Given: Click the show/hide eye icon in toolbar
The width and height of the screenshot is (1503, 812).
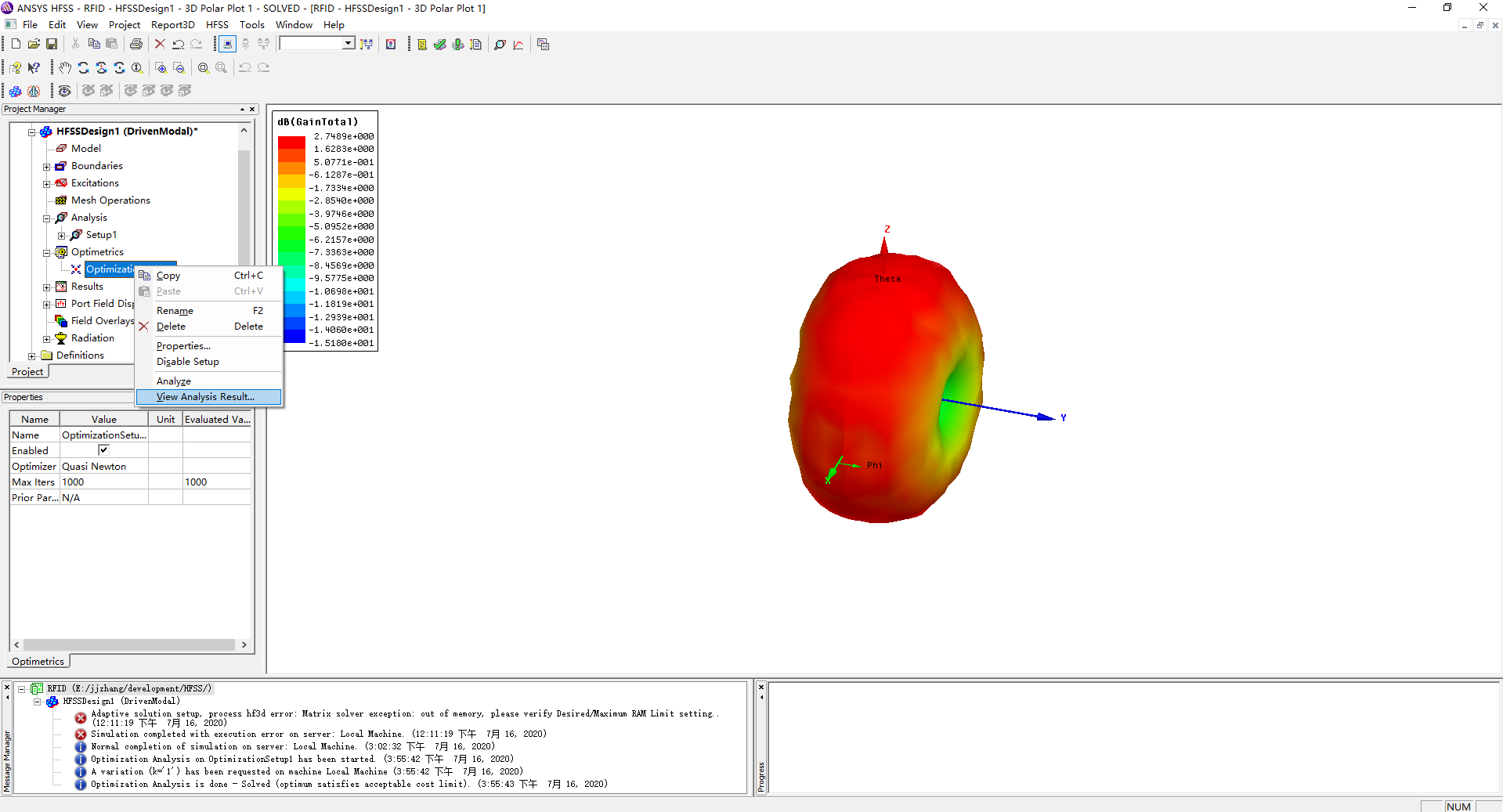Looking at the screenshot, I should [x=65, y=91].
